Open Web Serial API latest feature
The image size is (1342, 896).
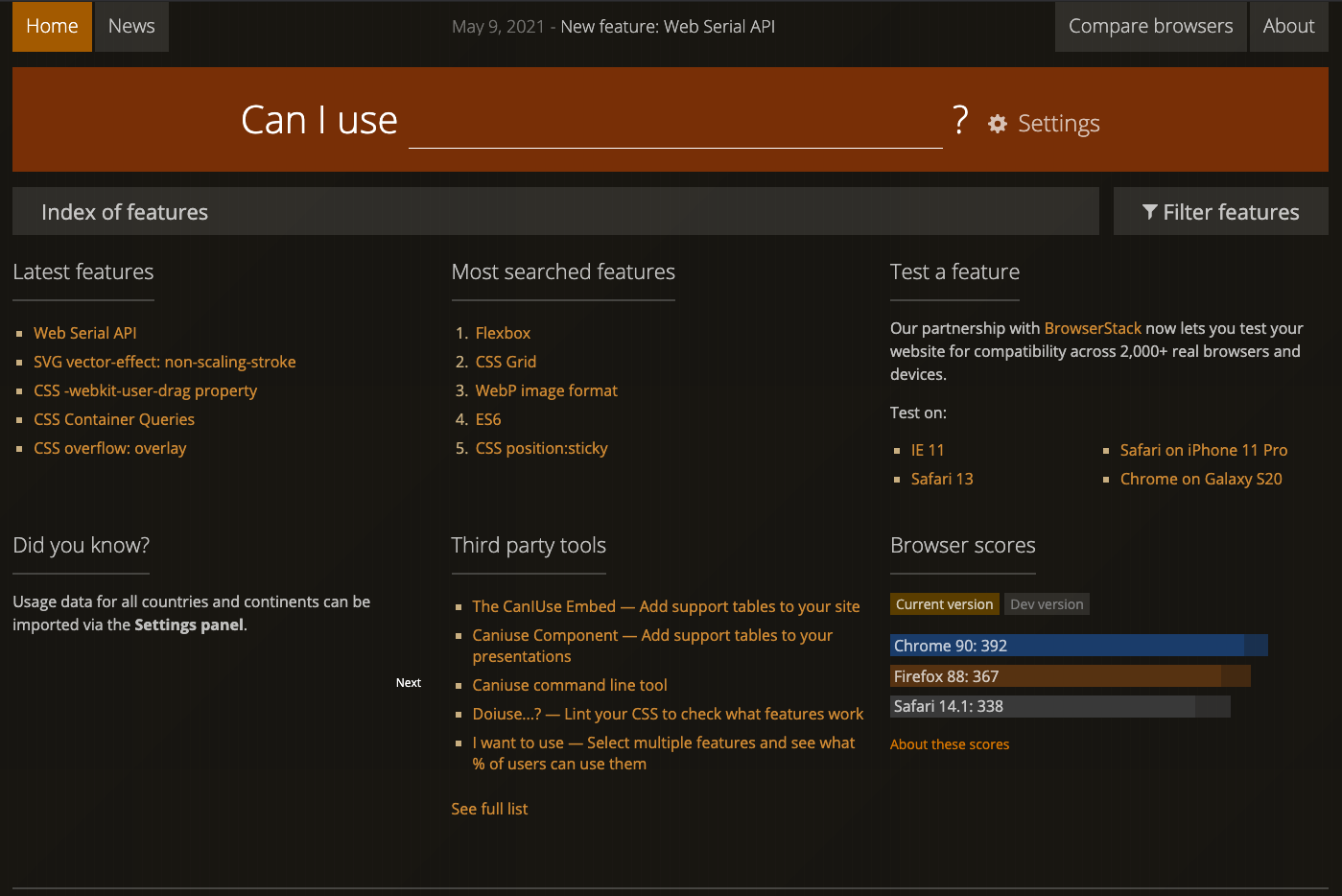85,333
